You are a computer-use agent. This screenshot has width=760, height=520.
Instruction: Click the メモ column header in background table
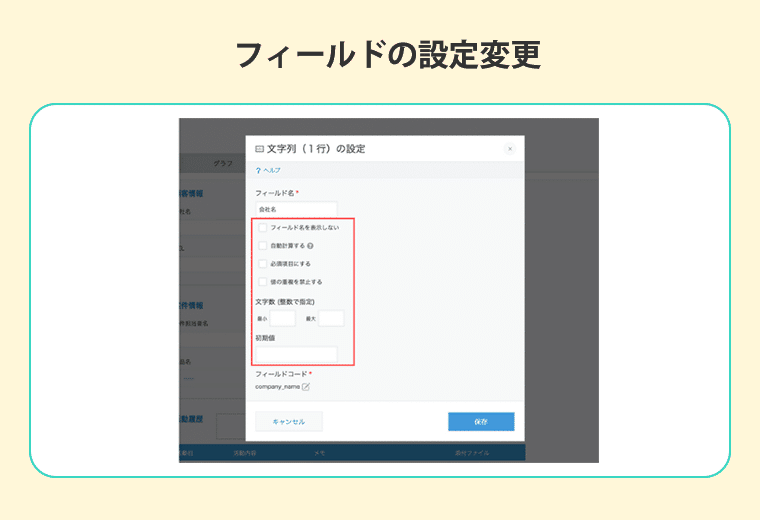tap(319, 453)
